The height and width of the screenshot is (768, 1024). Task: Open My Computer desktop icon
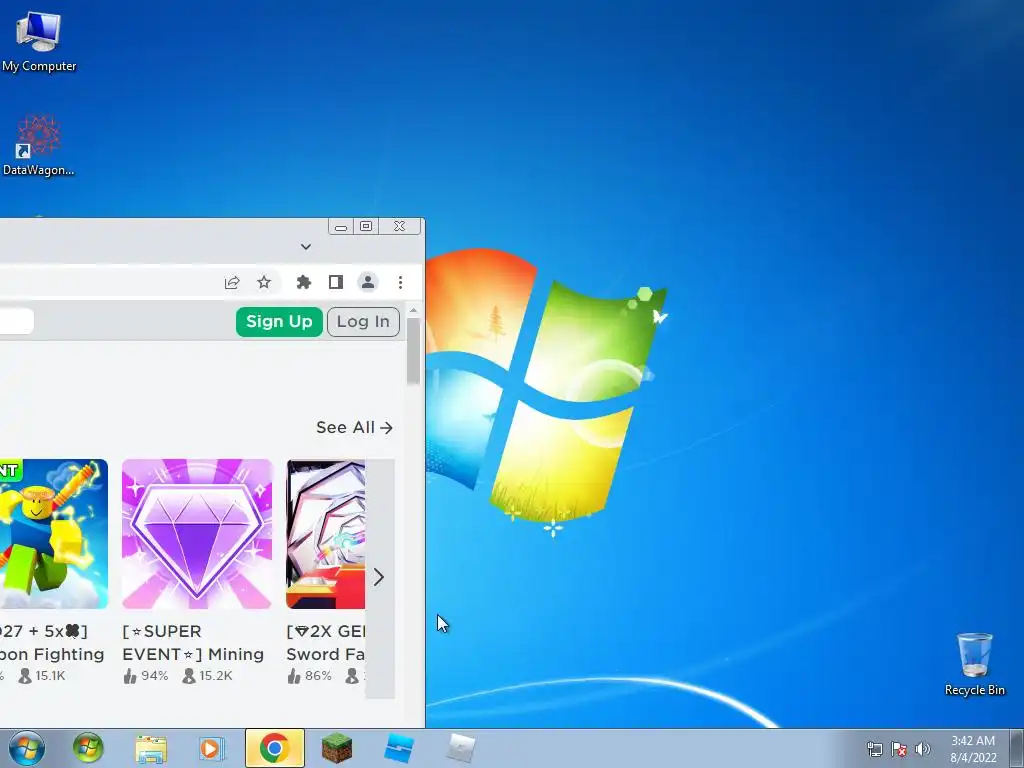[39, 40]
